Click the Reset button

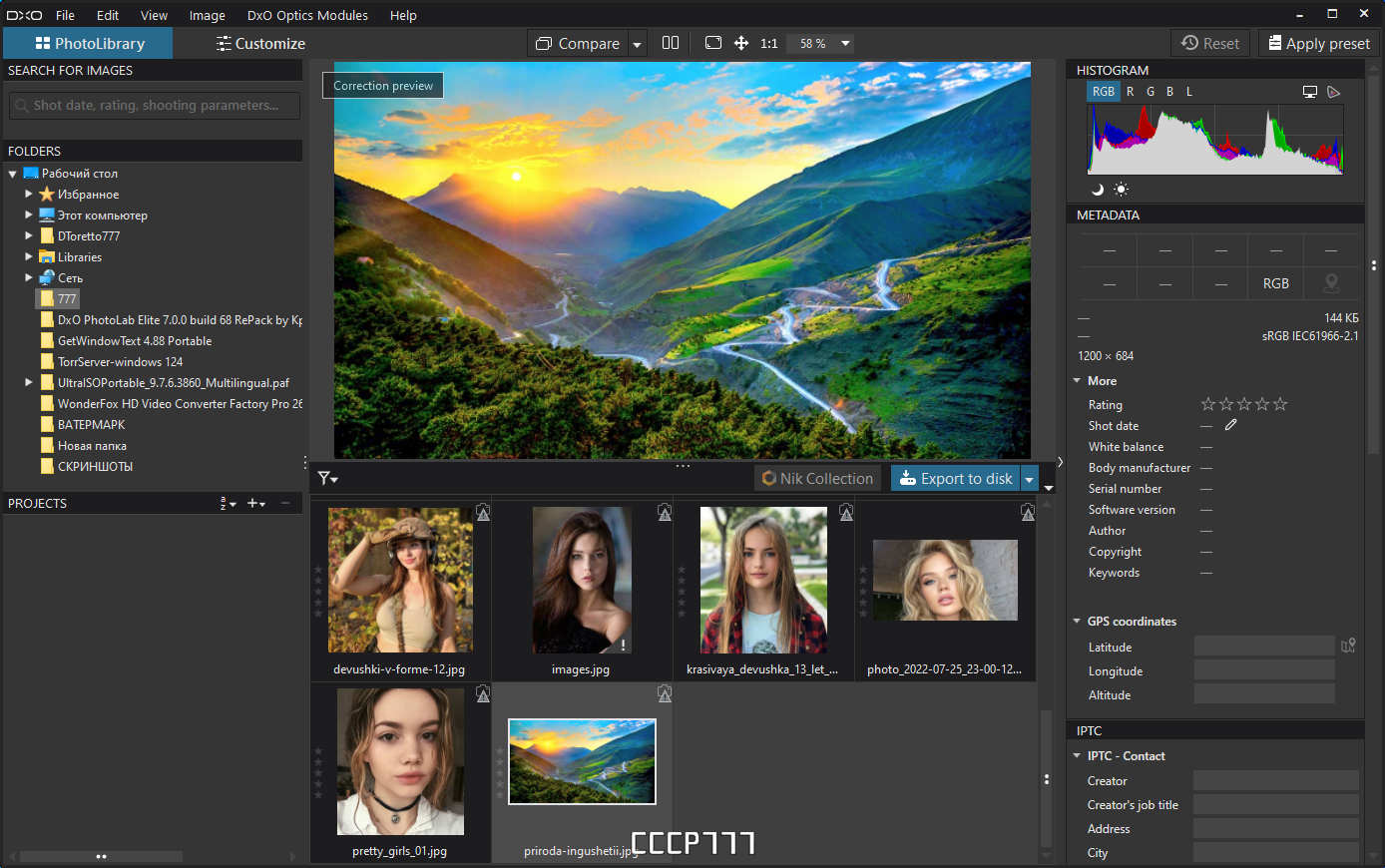click(1210, 43)
